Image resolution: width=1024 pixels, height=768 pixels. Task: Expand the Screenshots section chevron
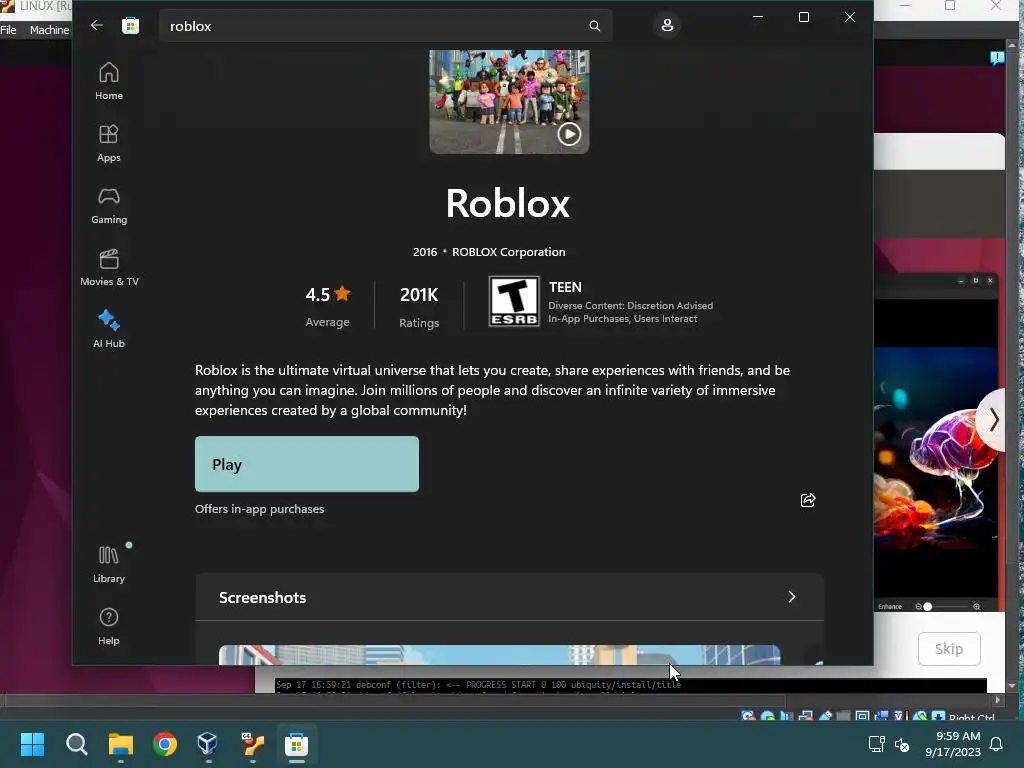coord(792,597)
